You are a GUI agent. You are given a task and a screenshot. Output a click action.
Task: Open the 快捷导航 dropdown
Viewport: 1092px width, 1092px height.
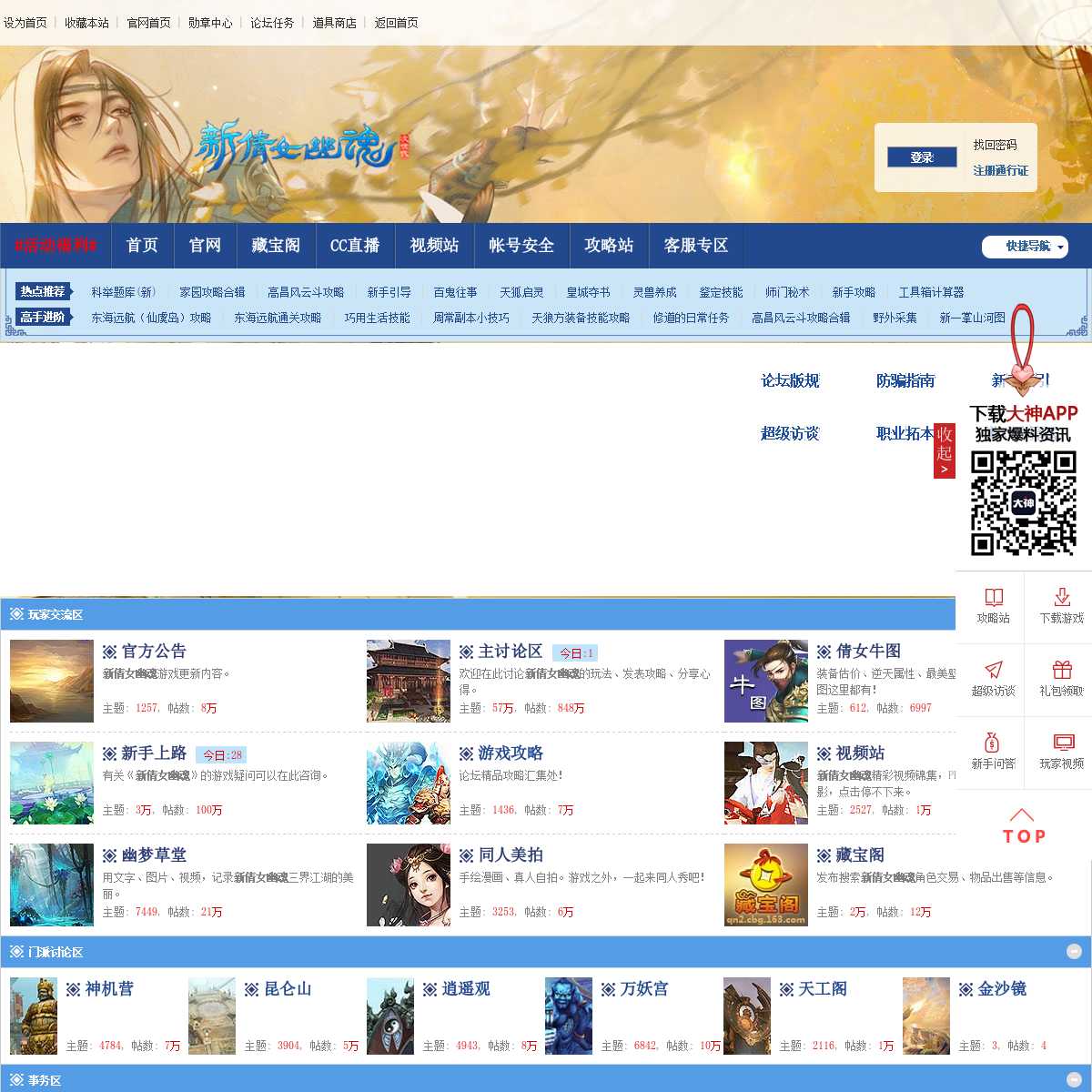click(x=1025, y=247)
